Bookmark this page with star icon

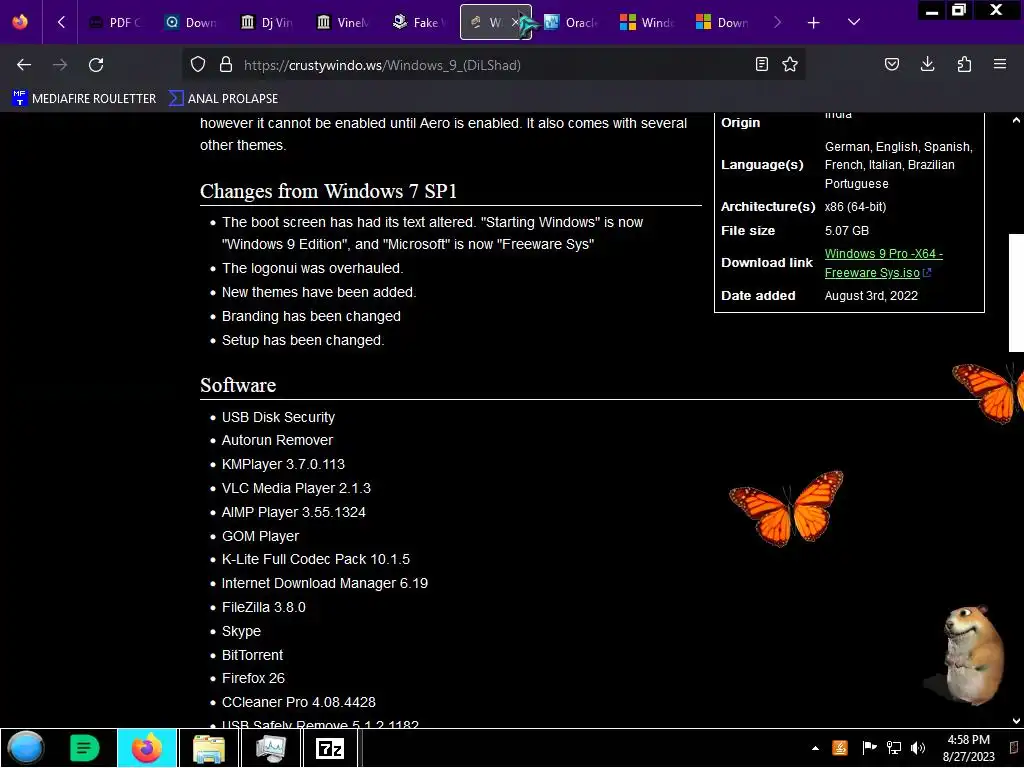pos(790,65)
